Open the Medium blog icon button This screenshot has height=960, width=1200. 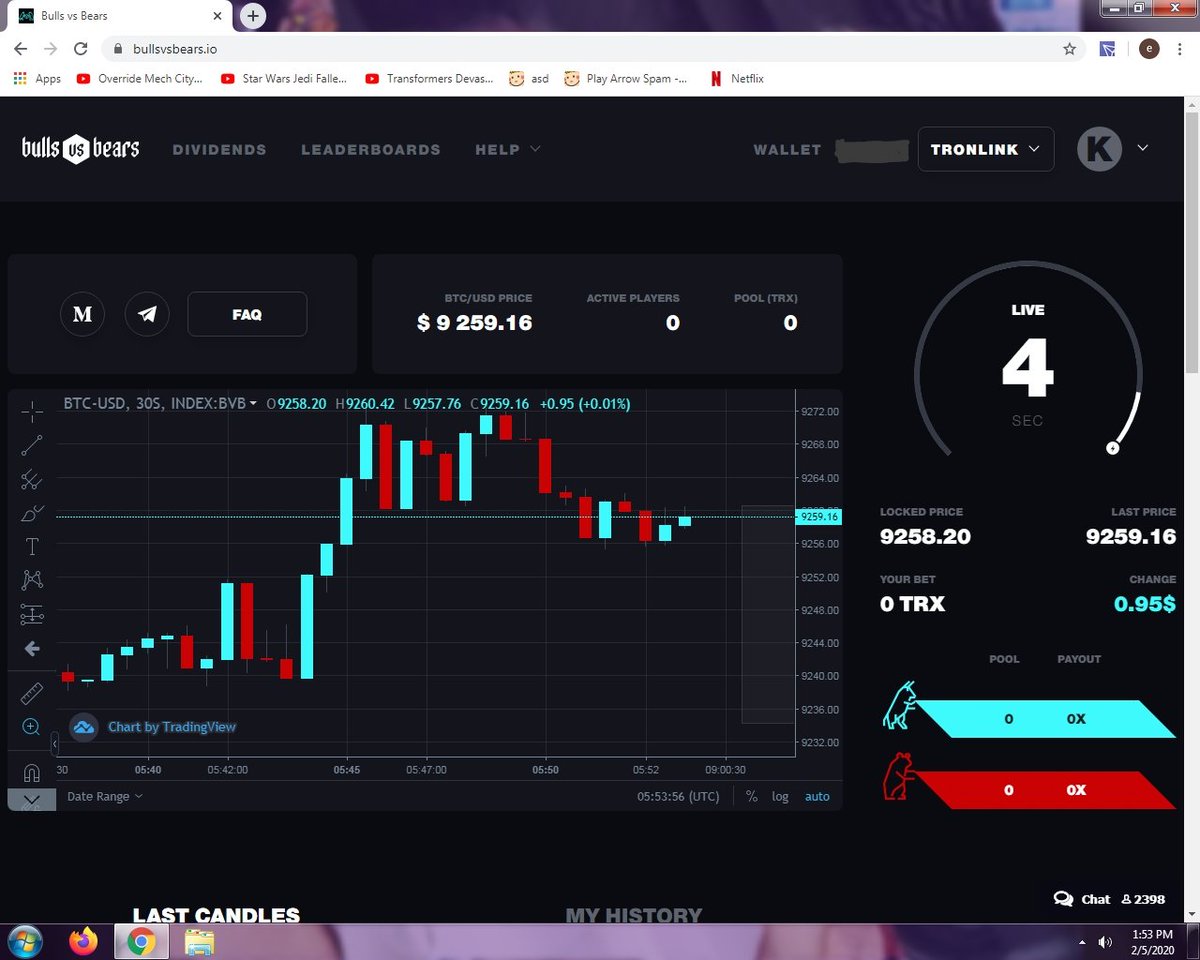83,314
